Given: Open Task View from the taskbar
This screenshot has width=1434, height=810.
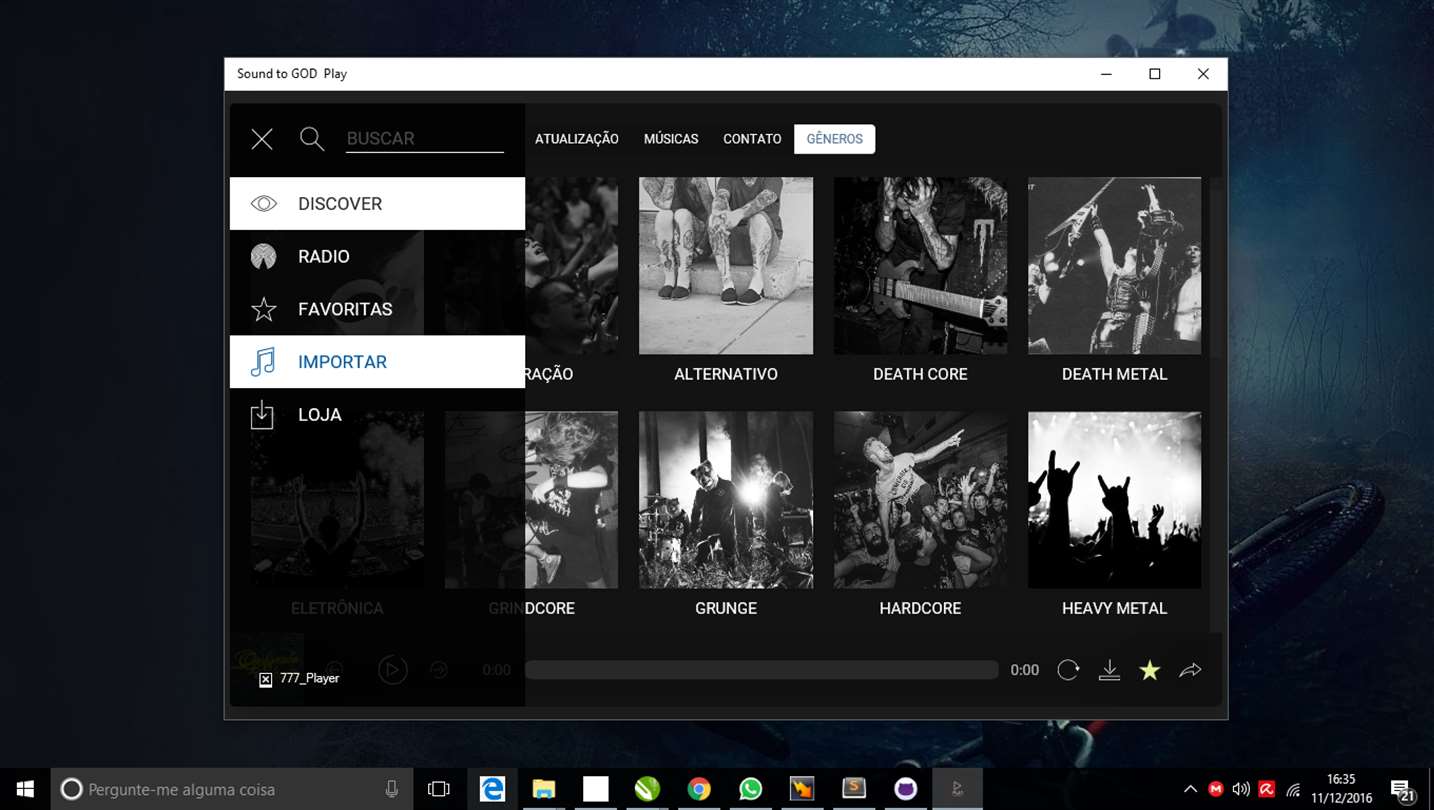Looking at the screenshot, I should (438, 789).
